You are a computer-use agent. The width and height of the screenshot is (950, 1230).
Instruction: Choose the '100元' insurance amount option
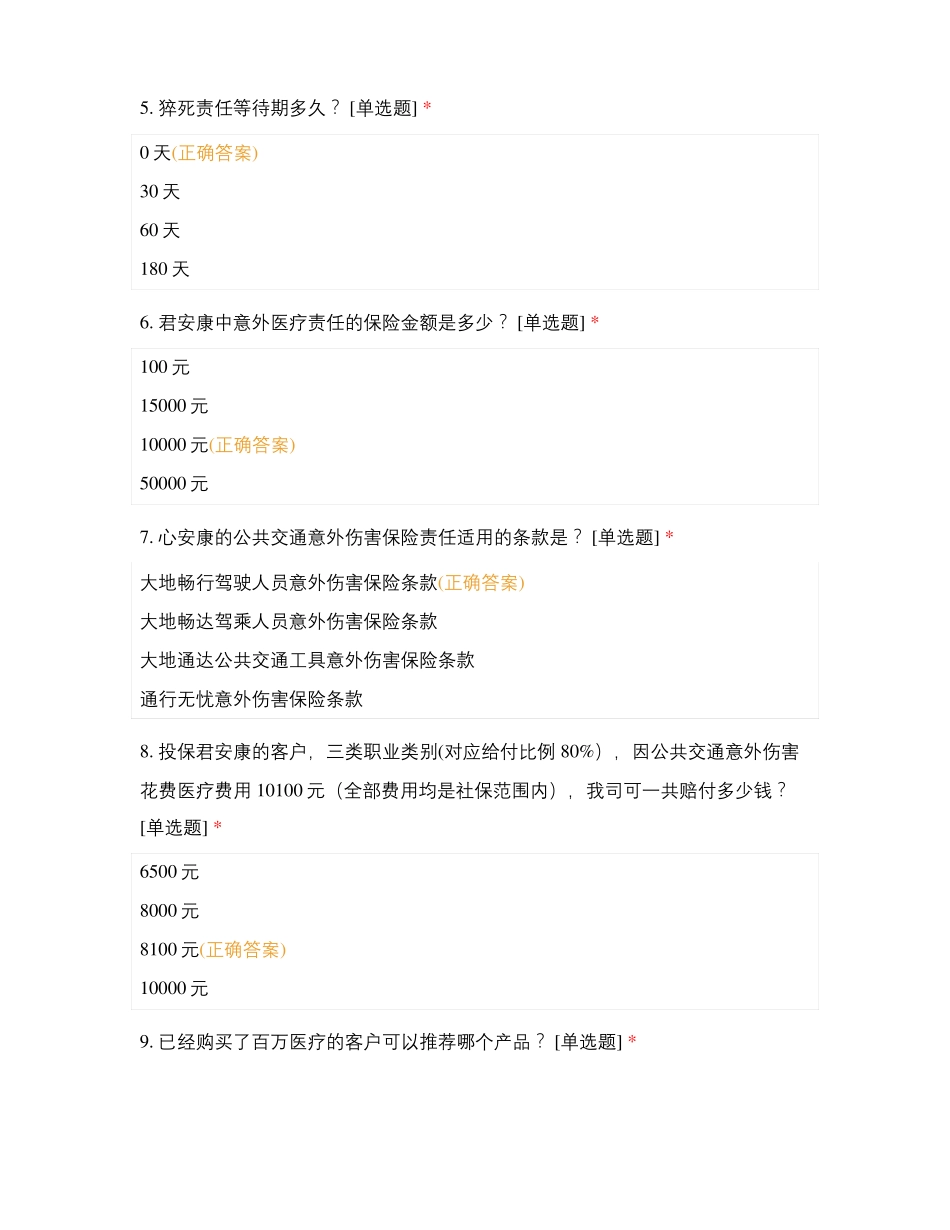[165, 368]
